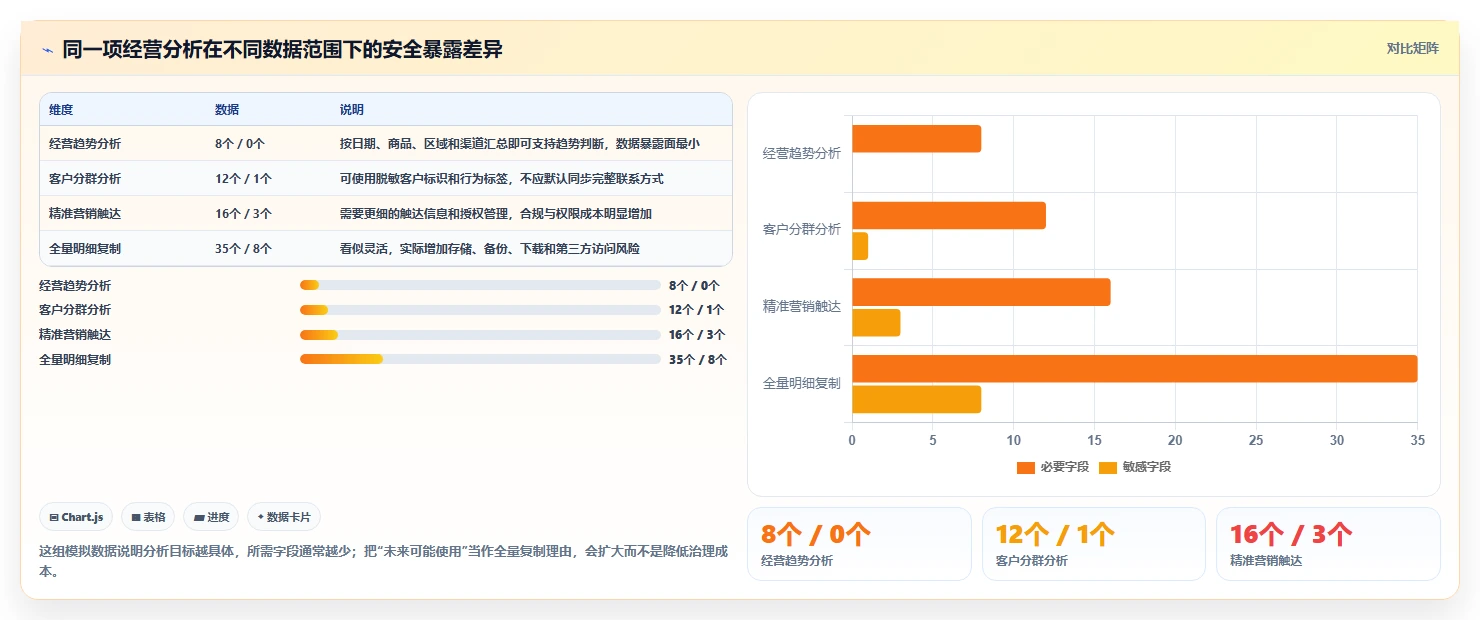This screenshot has width=1480, height=620.
Task: Click the 数据卡片 chip
Action: point(284,517)
